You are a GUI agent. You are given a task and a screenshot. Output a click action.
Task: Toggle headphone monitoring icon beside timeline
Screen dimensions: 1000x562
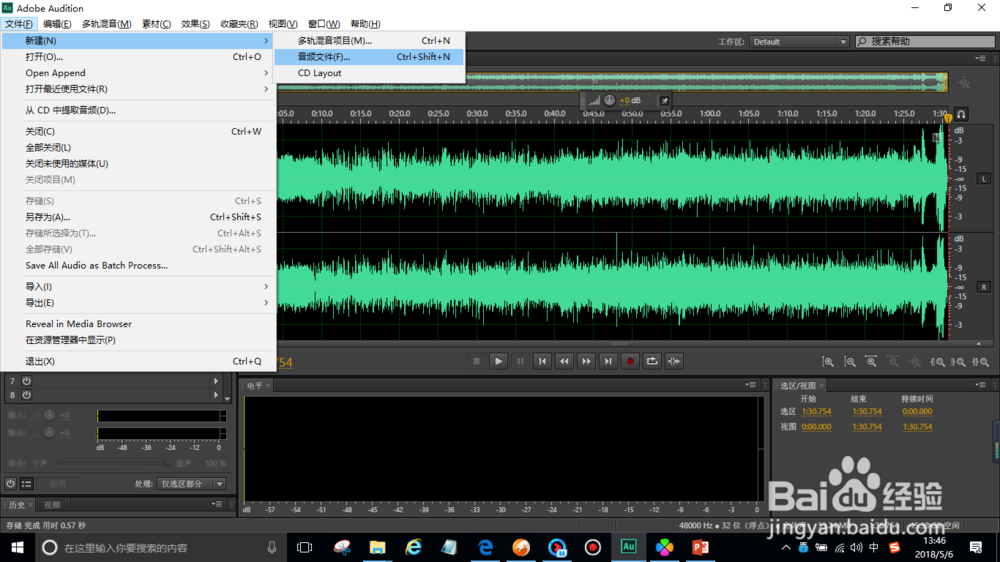pyautogui.click(x=961, y=114)
